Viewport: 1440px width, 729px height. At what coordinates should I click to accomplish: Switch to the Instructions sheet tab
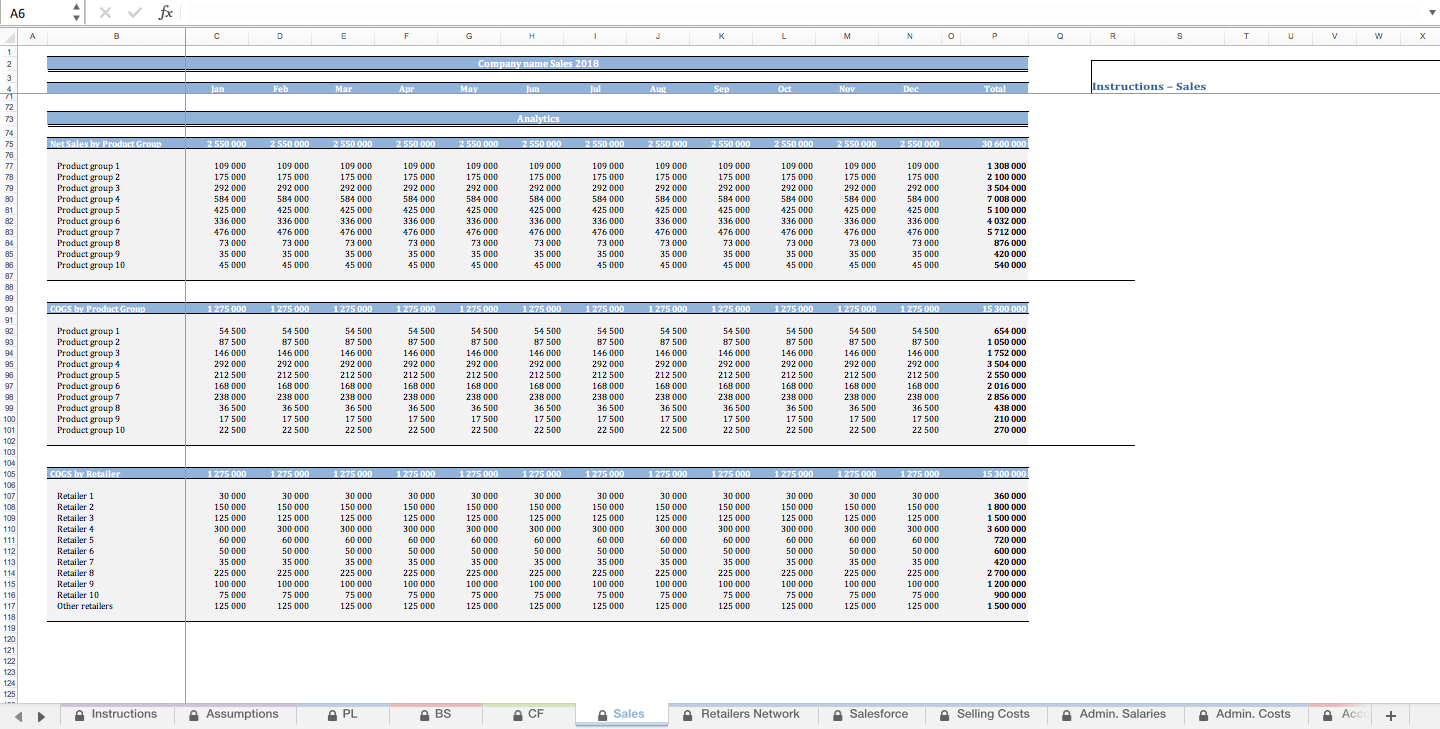(x=115, y=714)
